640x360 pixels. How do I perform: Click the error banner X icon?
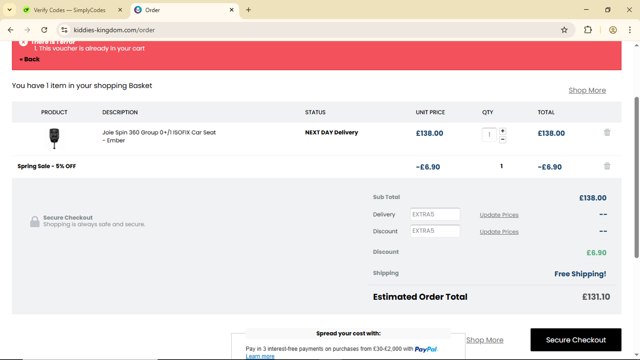(x=23, y=42)
